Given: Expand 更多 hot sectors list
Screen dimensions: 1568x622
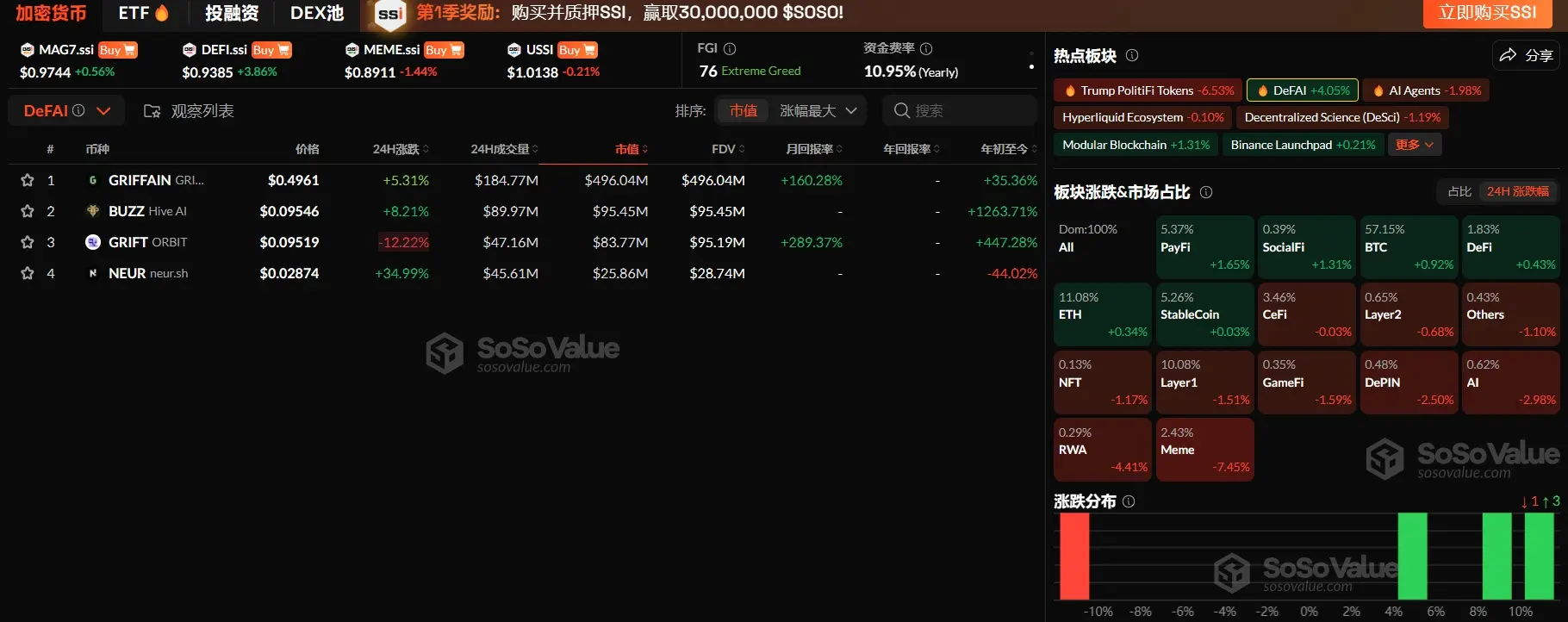Looking at the screenshot, I should (x=1414, y=145).
